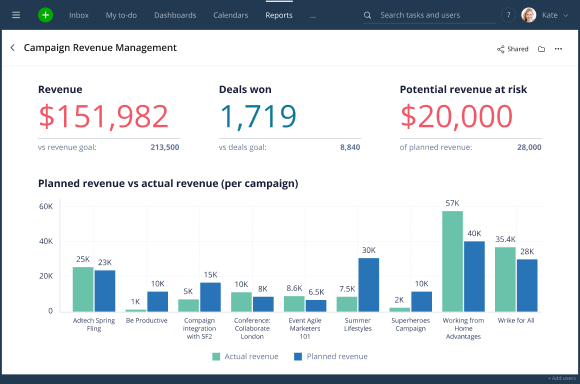Open the Calendars tab
Screen dimensions: 580x384
coord(230,15)
